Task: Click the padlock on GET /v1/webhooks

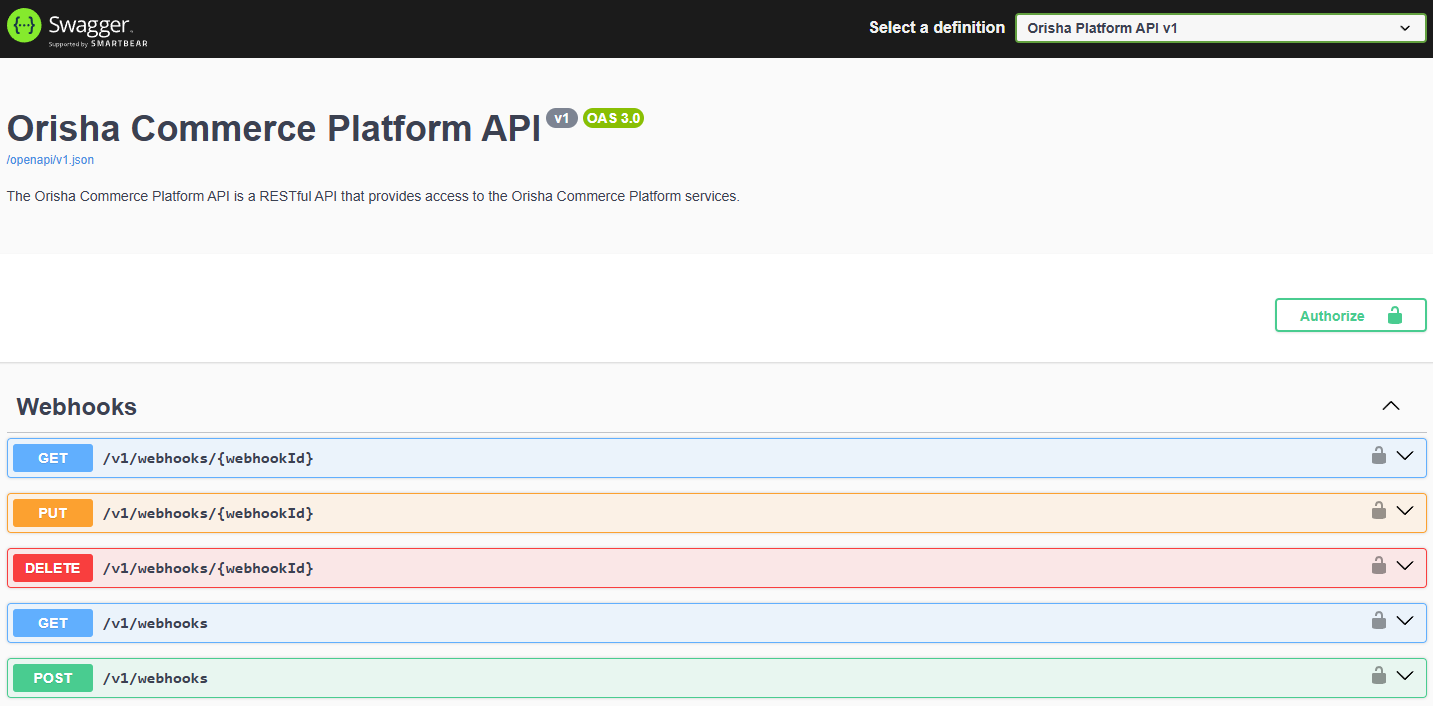Action: click(x=1379, y=620)
